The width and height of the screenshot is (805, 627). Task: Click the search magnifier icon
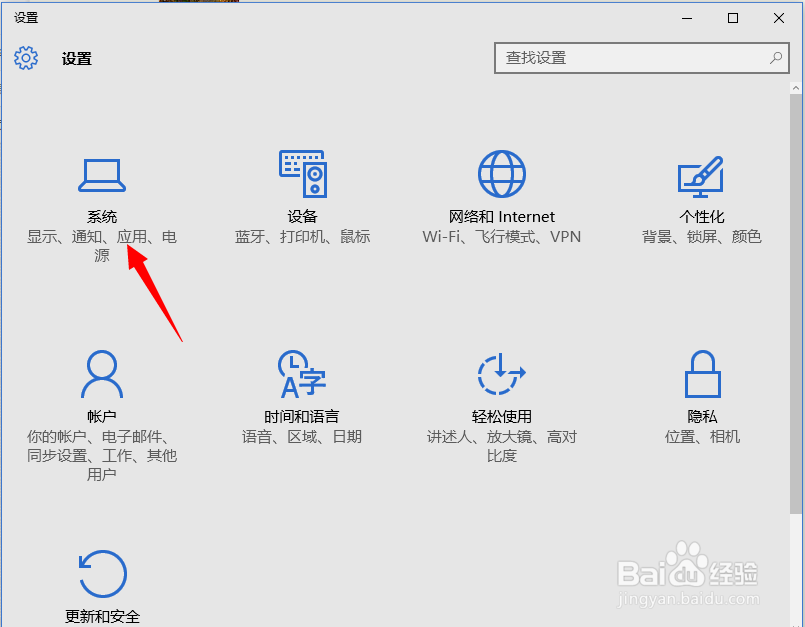776,58
